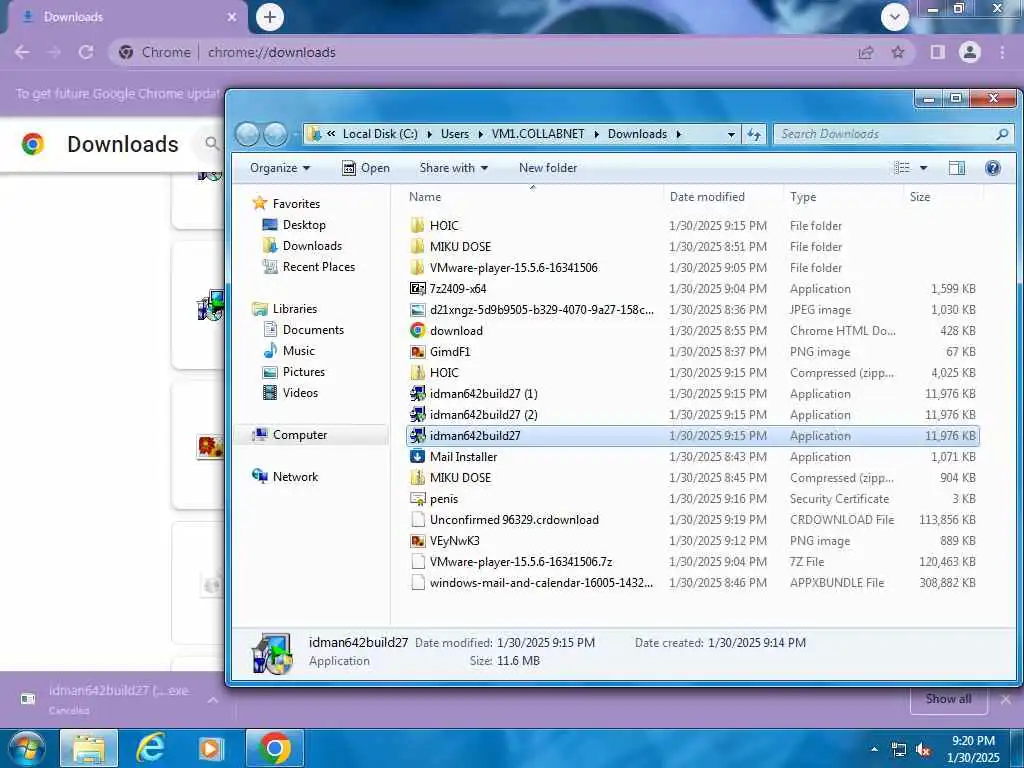The width and height of the screenshot is (1024, 768).
Task: Select idman642build27 (2) application
Action: click(692, 415)
